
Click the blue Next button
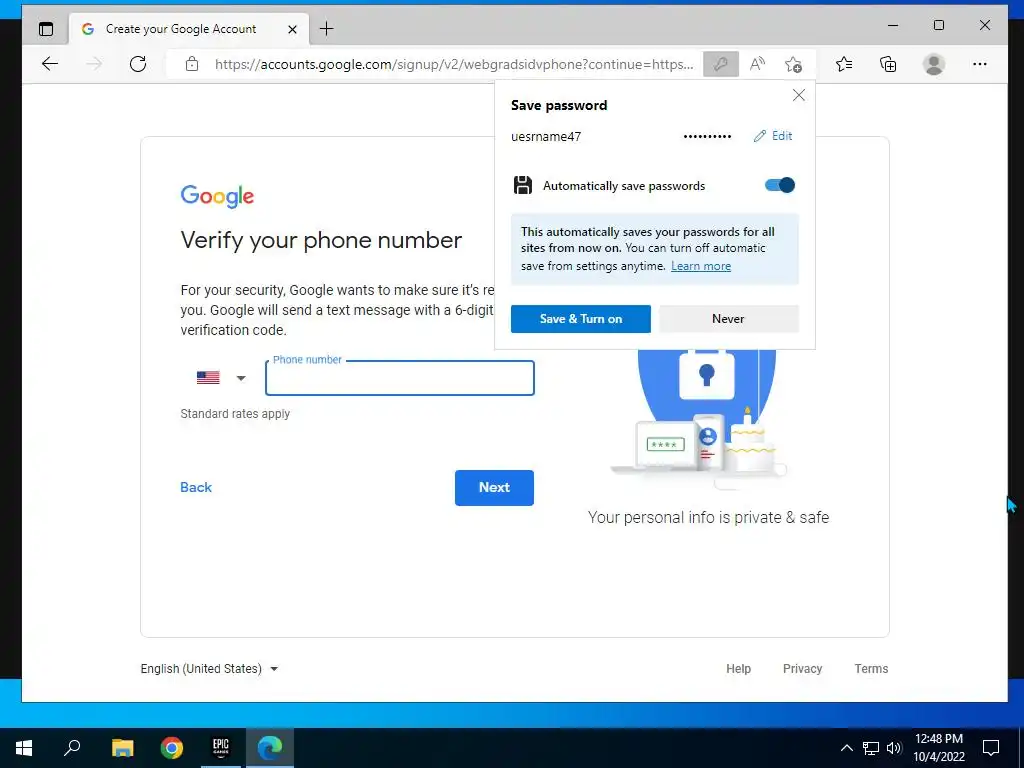[494, 487]
